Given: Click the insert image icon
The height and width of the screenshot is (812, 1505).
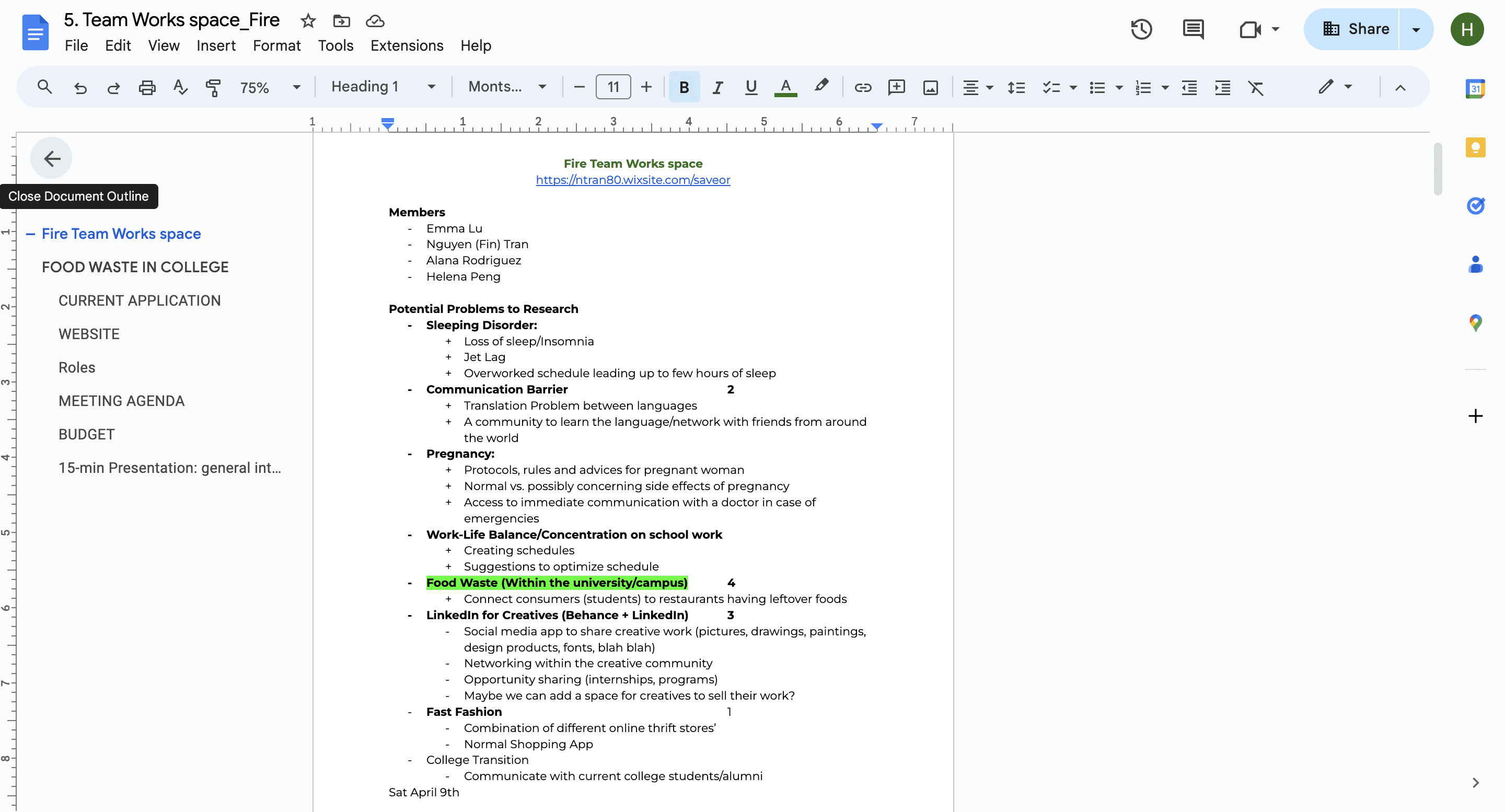Looking at the screenshot, I should 930,88.
